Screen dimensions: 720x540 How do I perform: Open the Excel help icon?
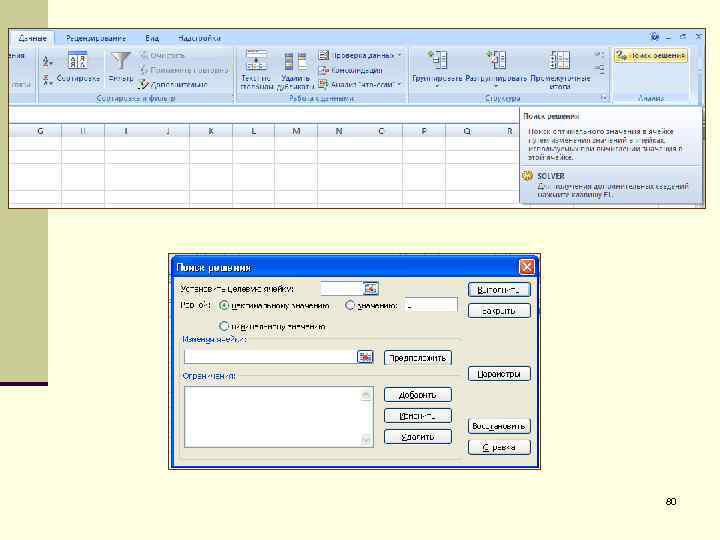click(654, 37)
